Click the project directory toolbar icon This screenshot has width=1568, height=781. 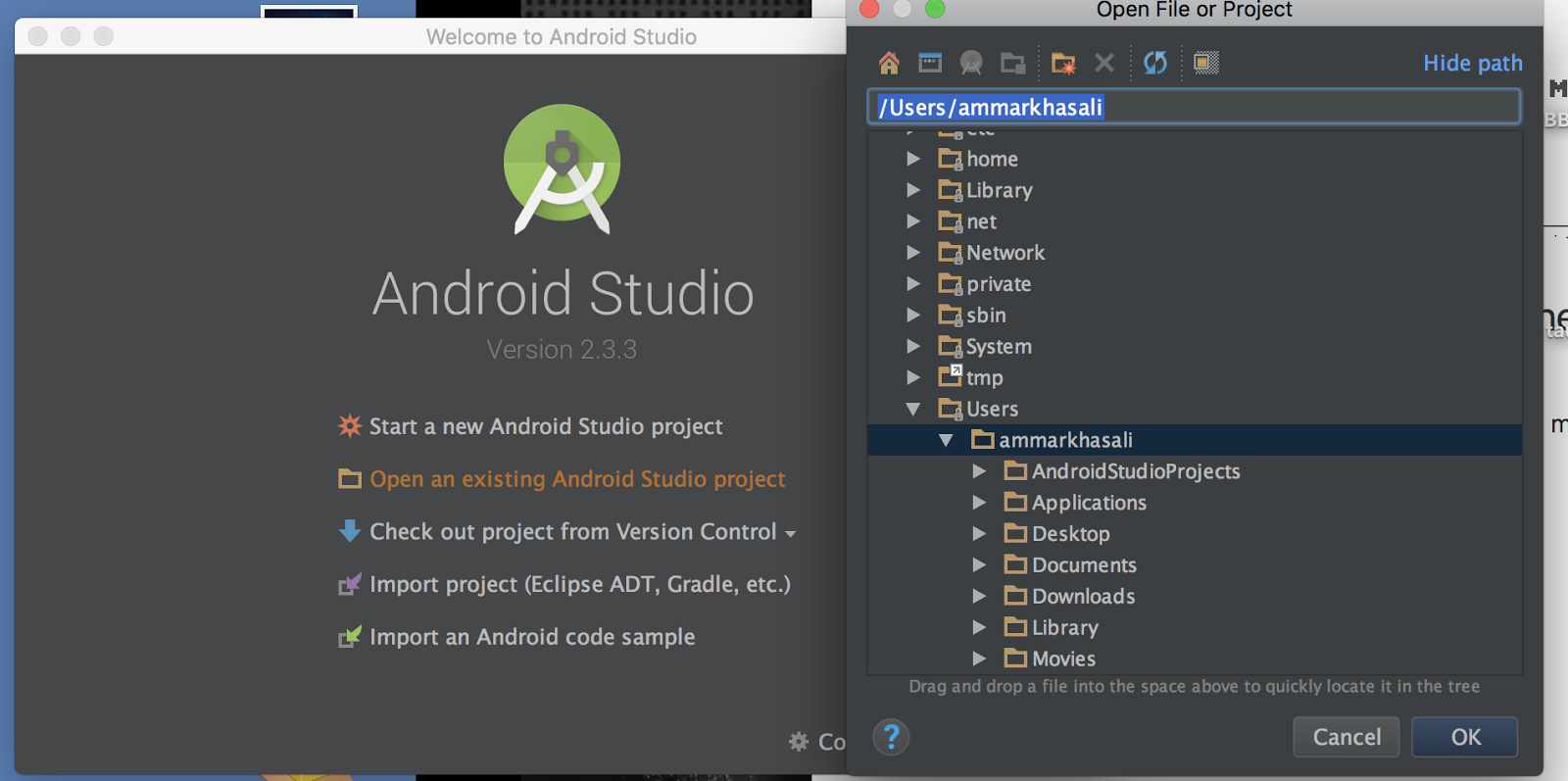tap(971, 64)
